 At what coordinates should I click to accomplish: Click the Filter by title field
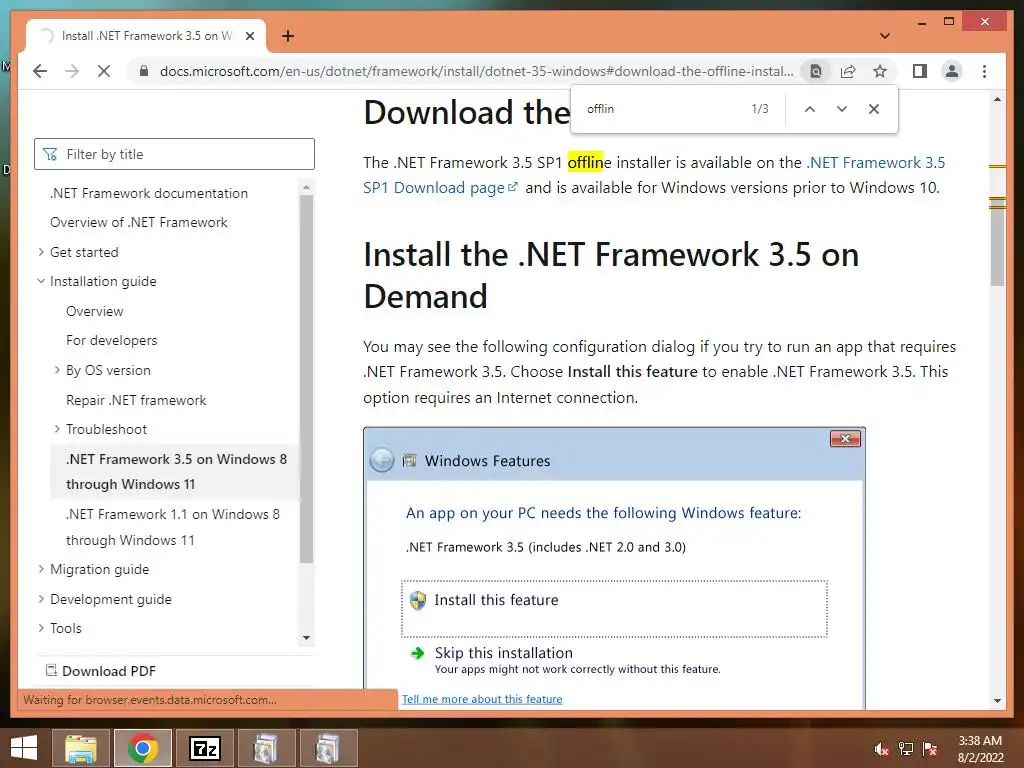coord(174,154)
